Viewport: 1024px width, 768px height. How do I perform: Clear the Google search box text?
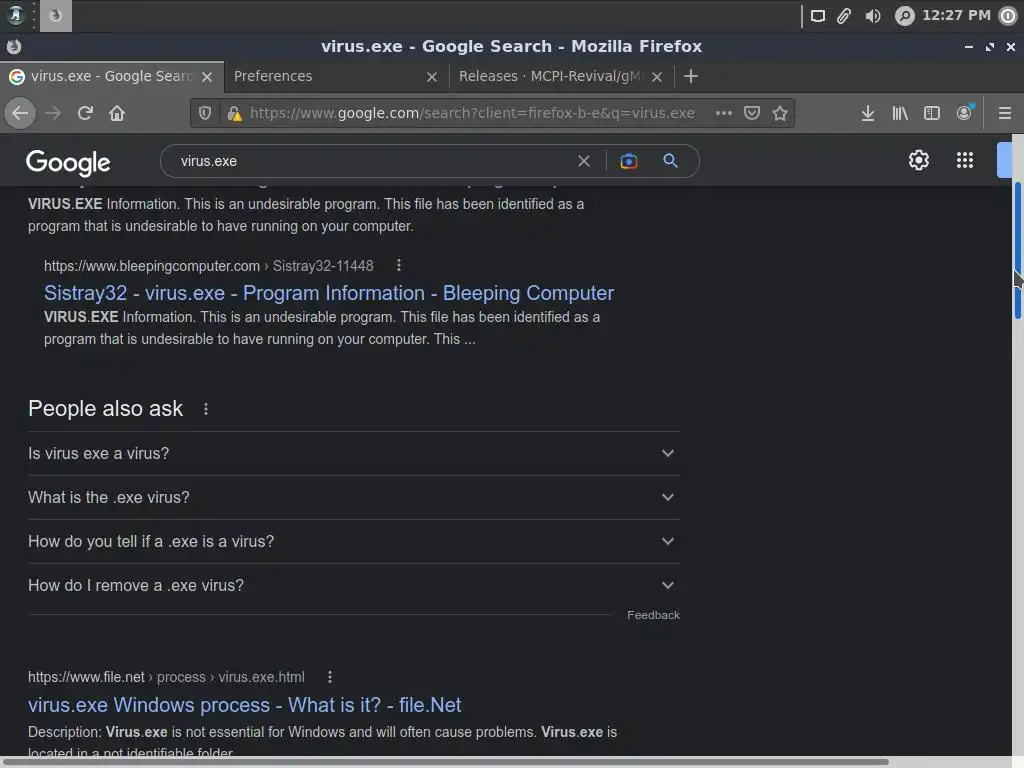[584, 161]
